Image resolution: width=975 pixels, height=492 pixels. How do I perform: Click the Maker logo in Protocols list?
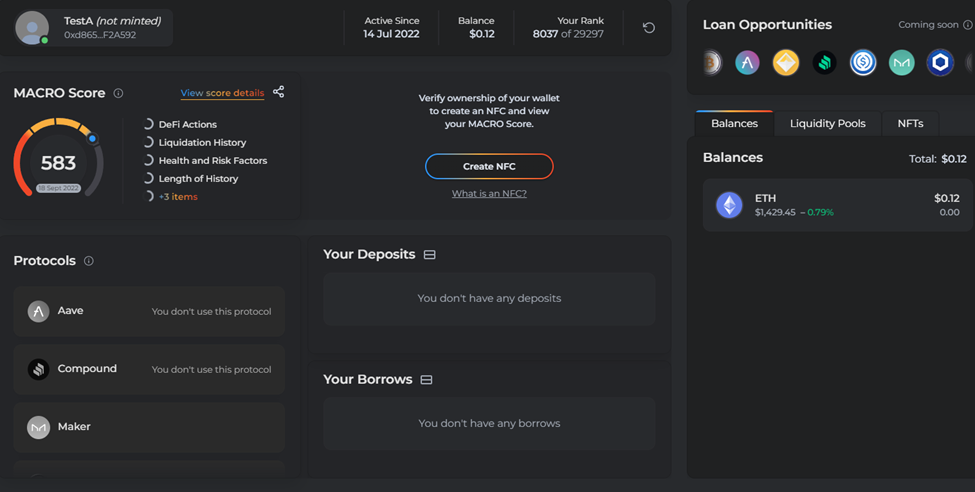pyautogui.click(x=39, y=427)
